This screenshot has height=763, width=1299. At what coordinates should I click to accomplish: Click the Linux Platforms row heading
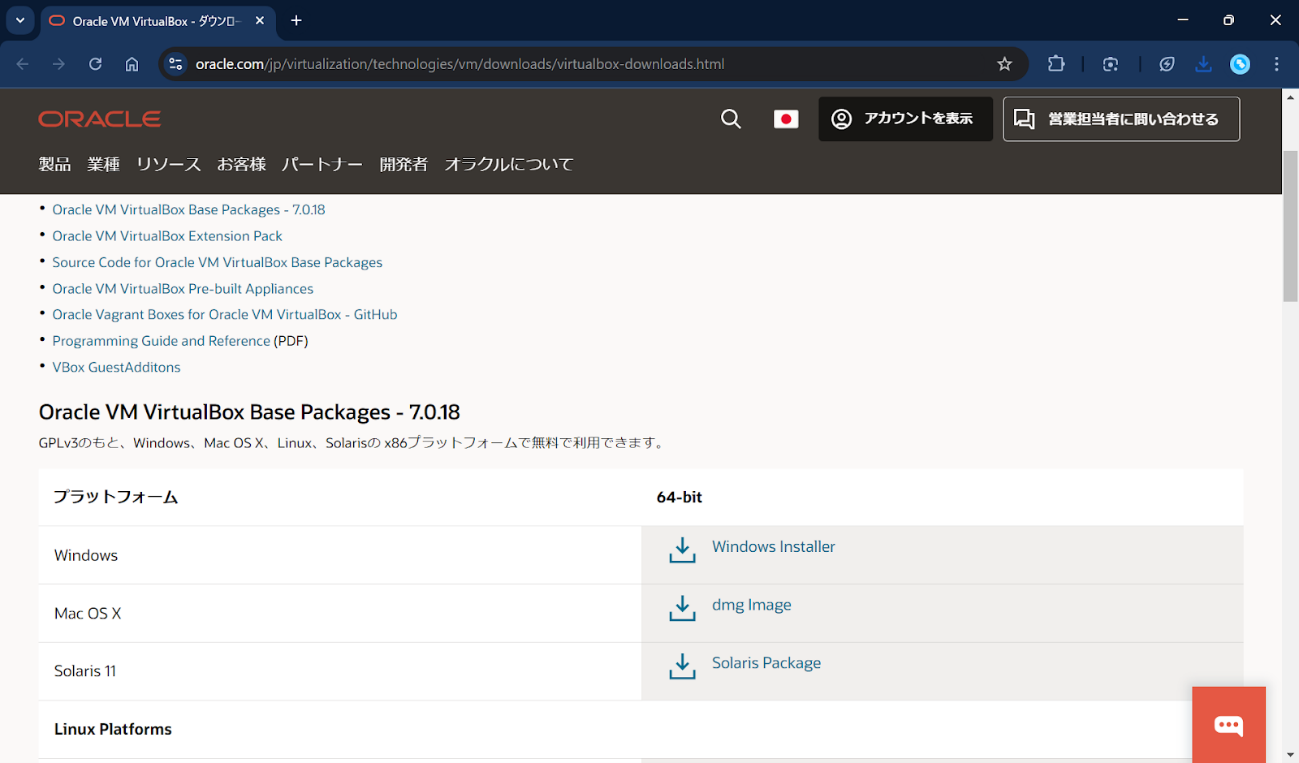tap(113, 729)
